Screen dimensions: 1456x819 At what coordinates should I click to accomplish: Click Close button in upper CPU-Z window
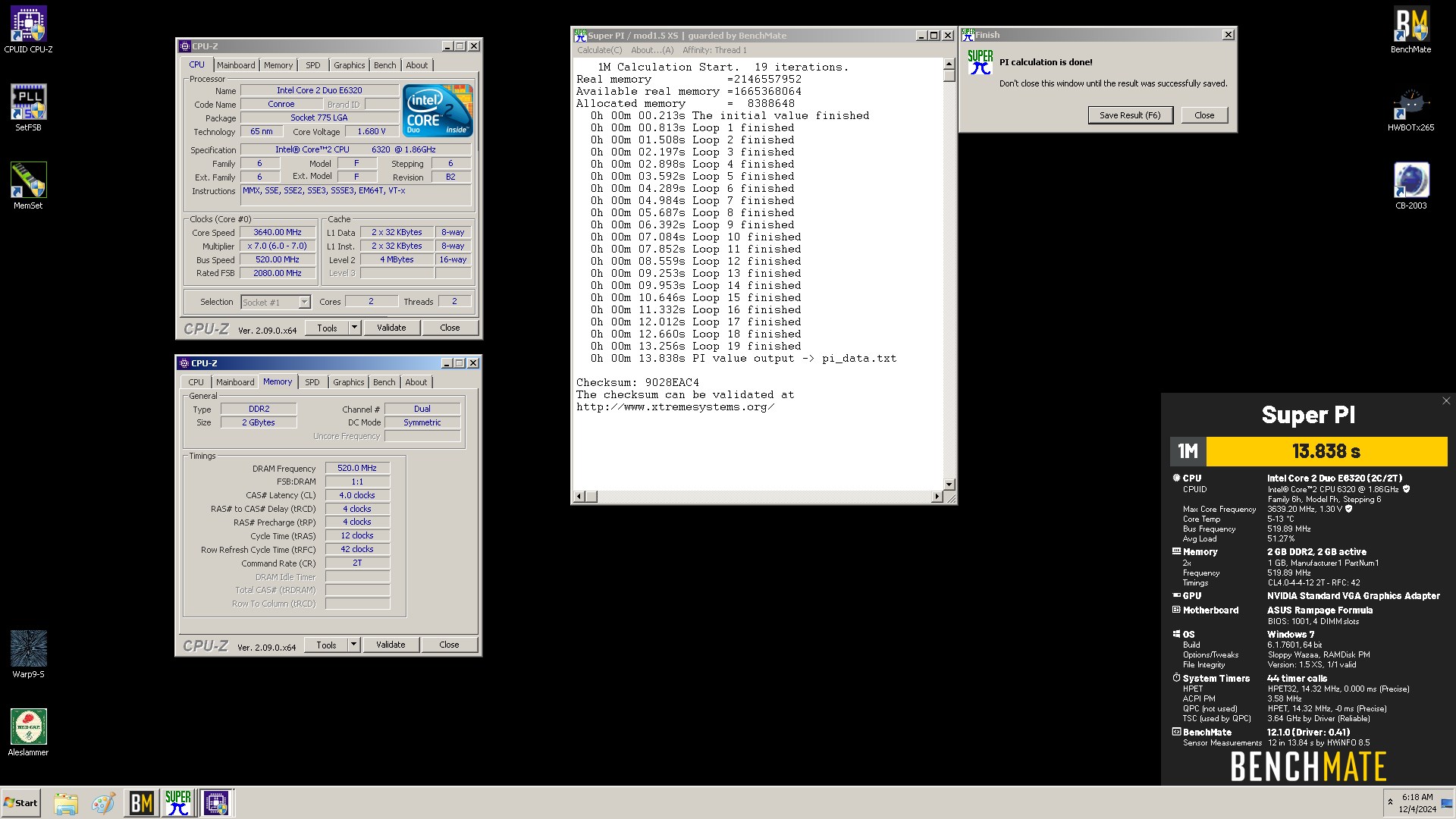point(450,328)
